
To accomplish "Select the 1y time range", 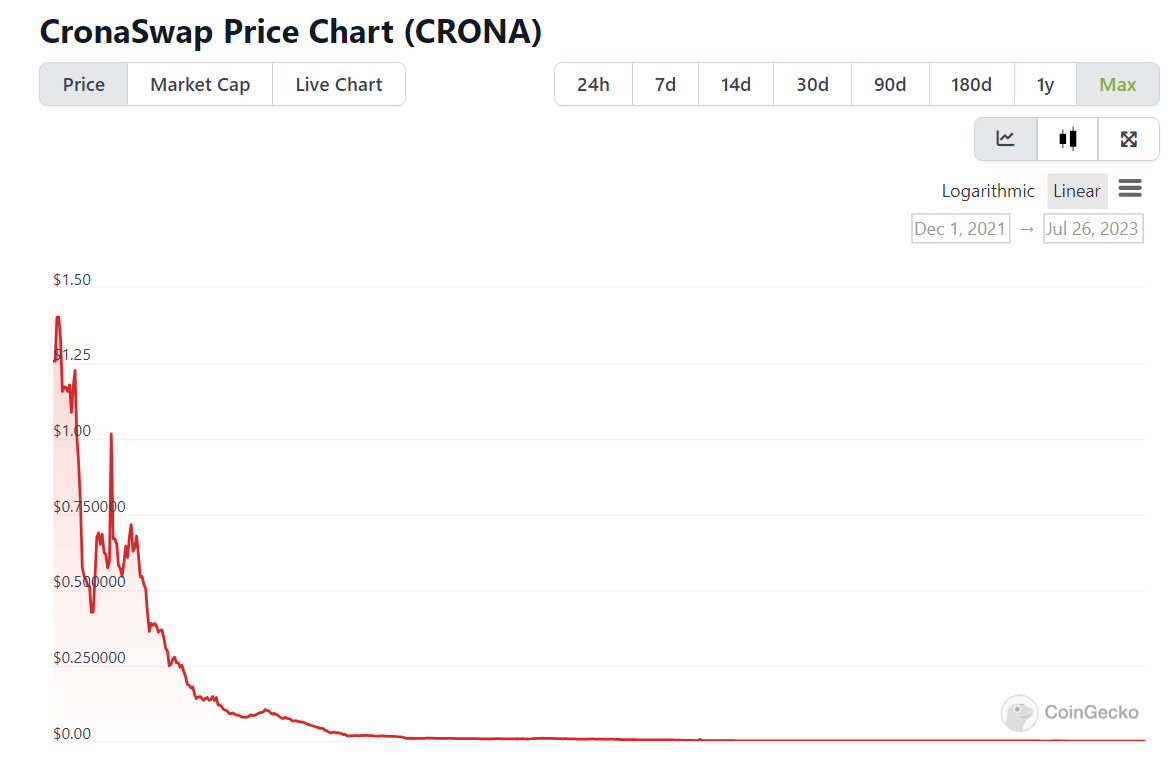I will (1045, 84).
